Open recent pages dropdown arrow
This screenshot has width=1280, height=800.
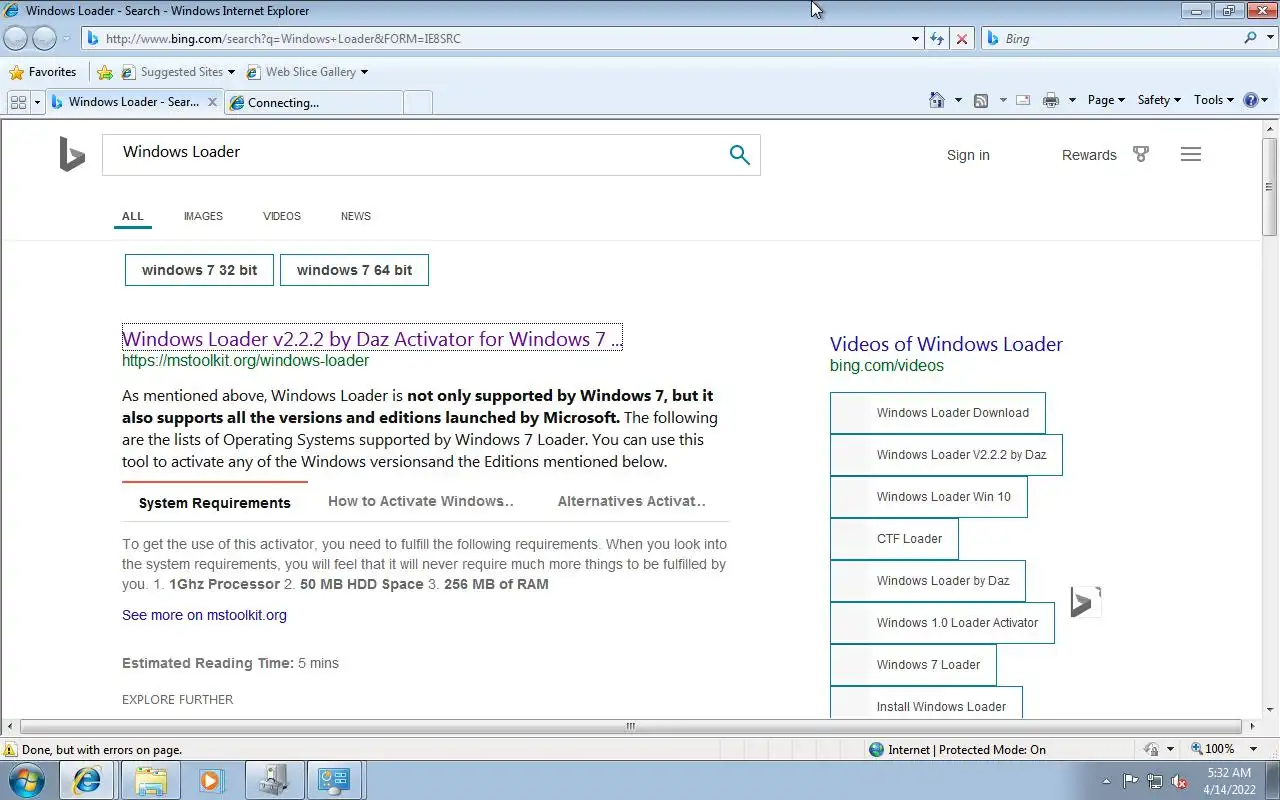tap(66, 39)
